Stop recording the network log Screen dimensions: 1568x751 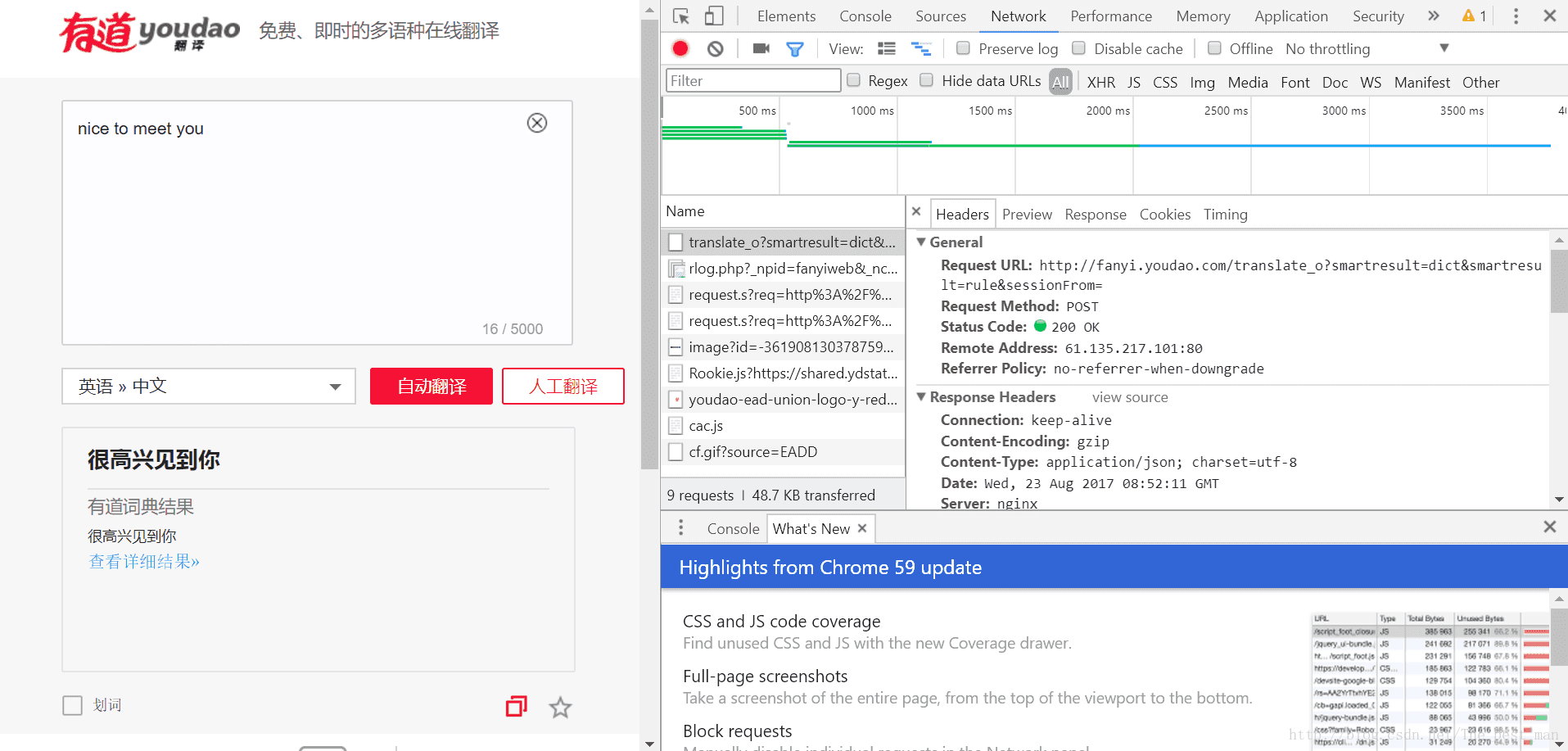click(680, 48)
